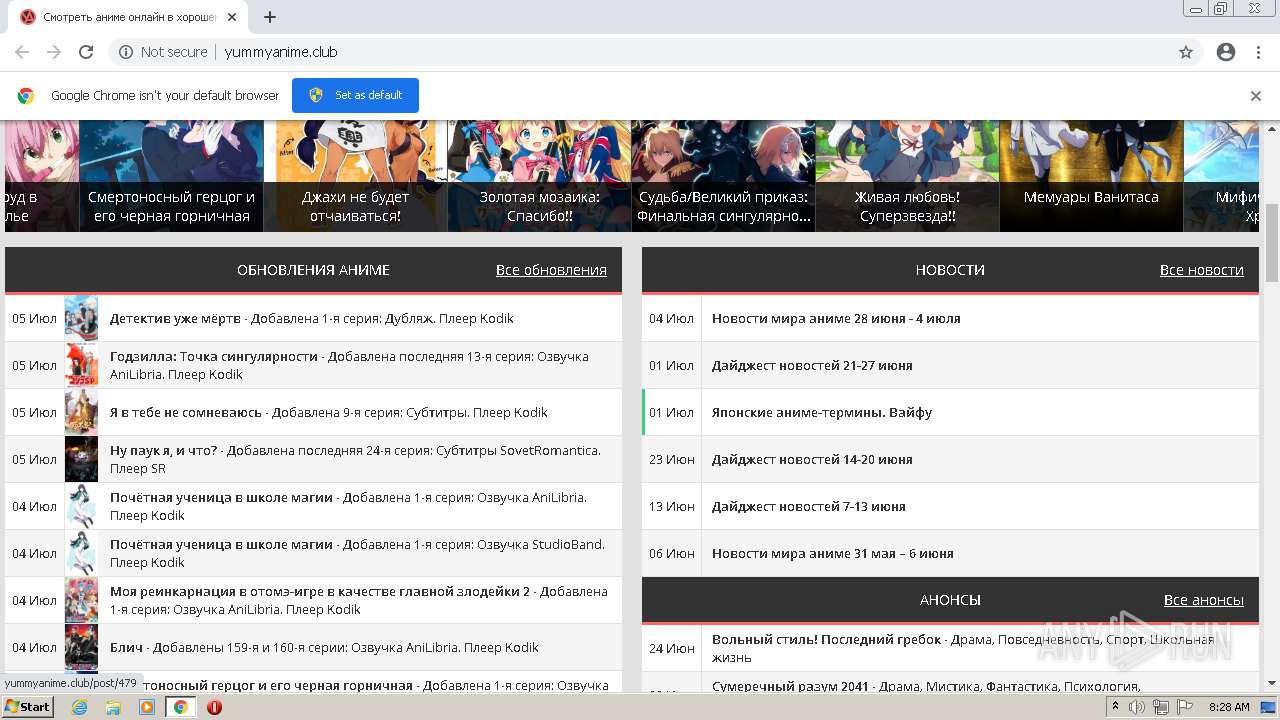Click the page vertical scrollbar thumb
The width and height of the screenshot is (1280, 720).
click(1272, 243)
